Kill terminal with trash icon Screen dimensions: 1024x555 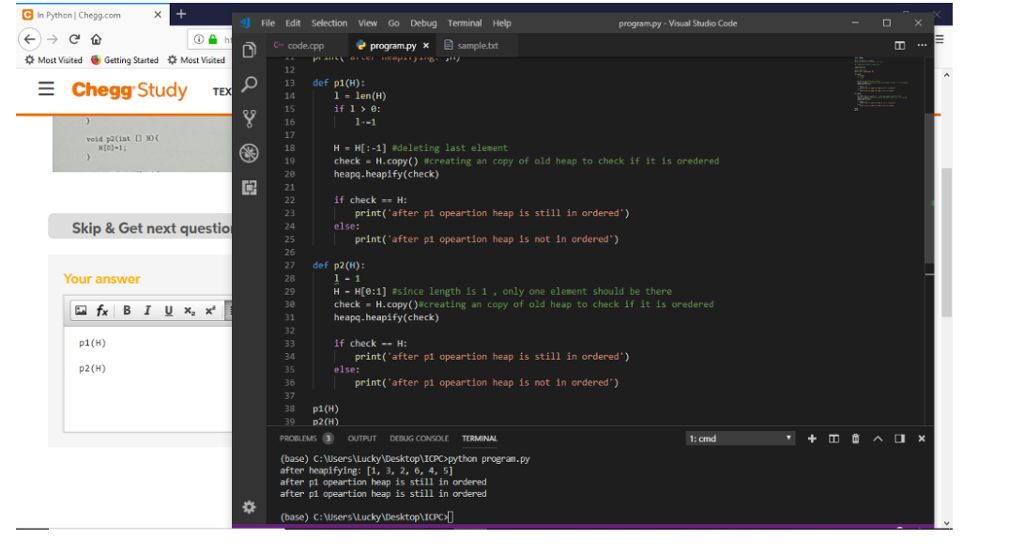click(856, 439)
